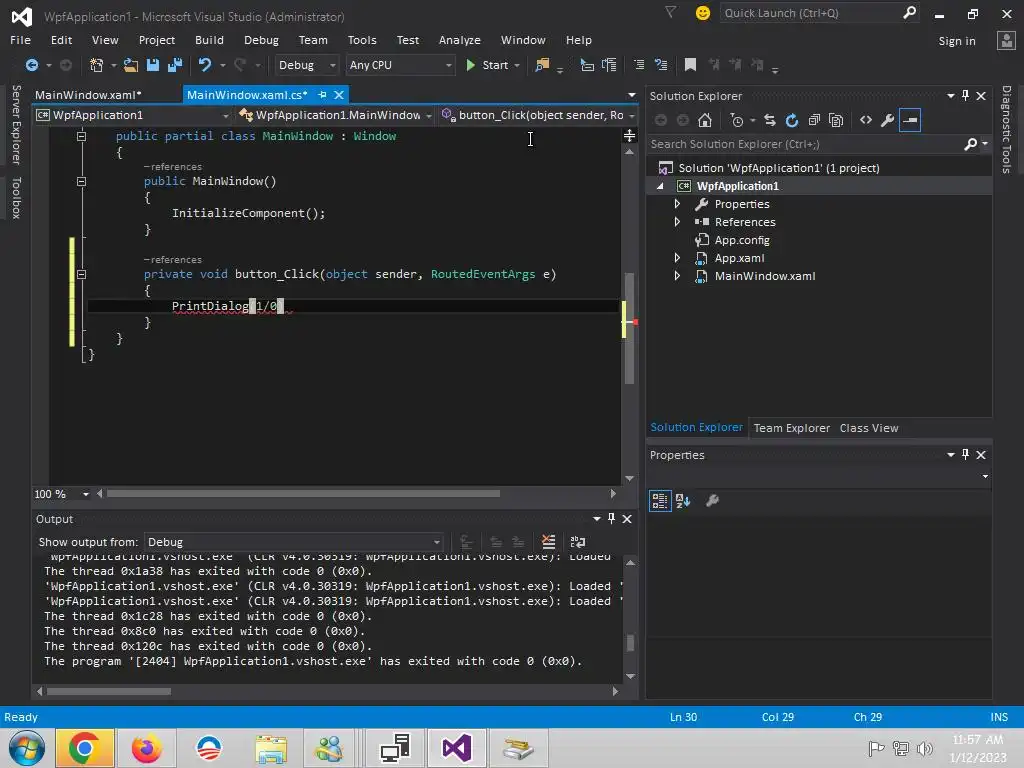This screenshot has height=768, width=1024.
Task: Click the View Code icon in Solution Explorer
Action: coord(866,120)
